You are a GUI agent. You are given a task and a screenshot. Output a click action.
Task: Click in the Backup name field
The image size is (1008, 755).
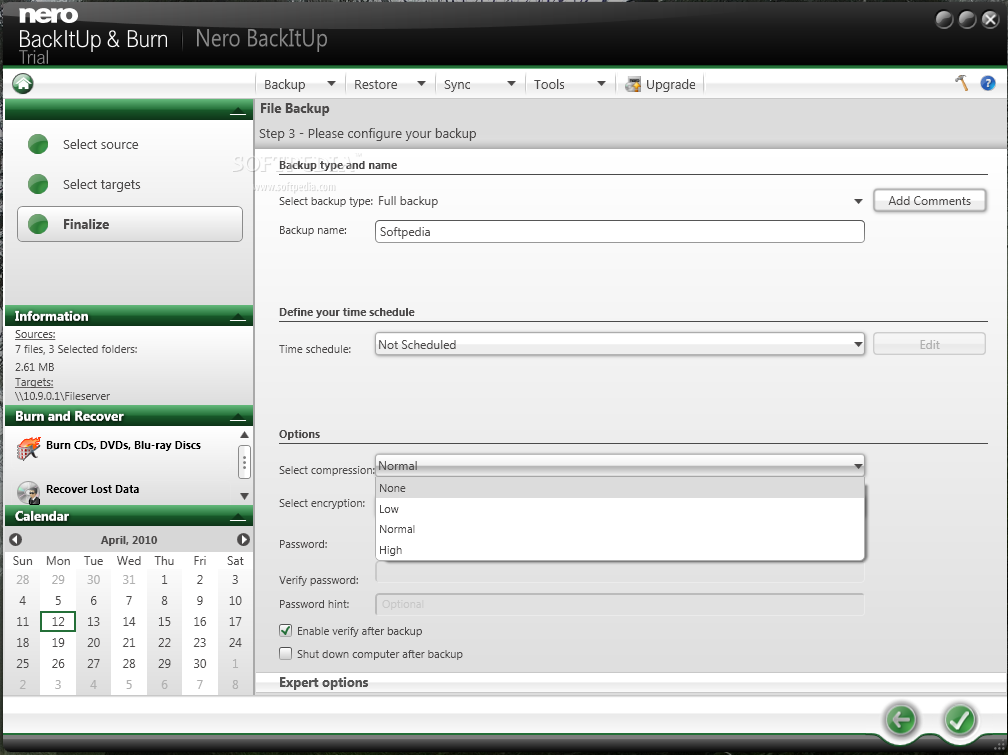(x=620, y=232)
